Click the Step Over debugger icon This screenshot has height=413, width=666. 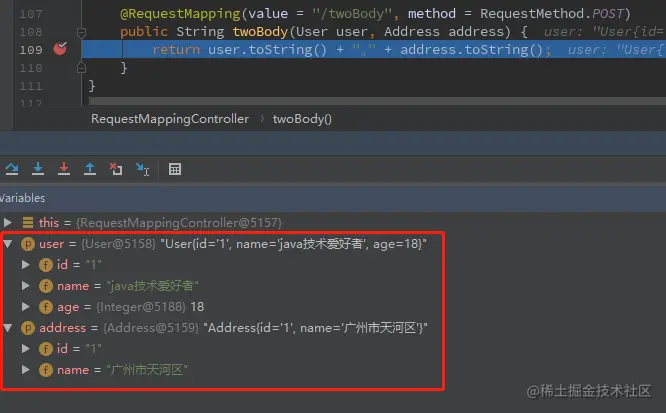coord(12,169)
